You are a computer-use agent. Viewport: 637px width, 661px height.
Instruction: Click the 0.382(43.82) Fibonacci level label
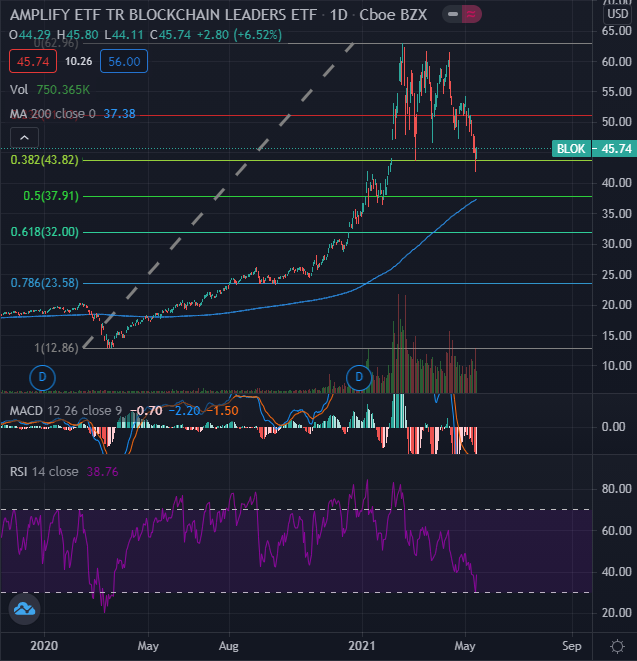(x=45, y=160)
